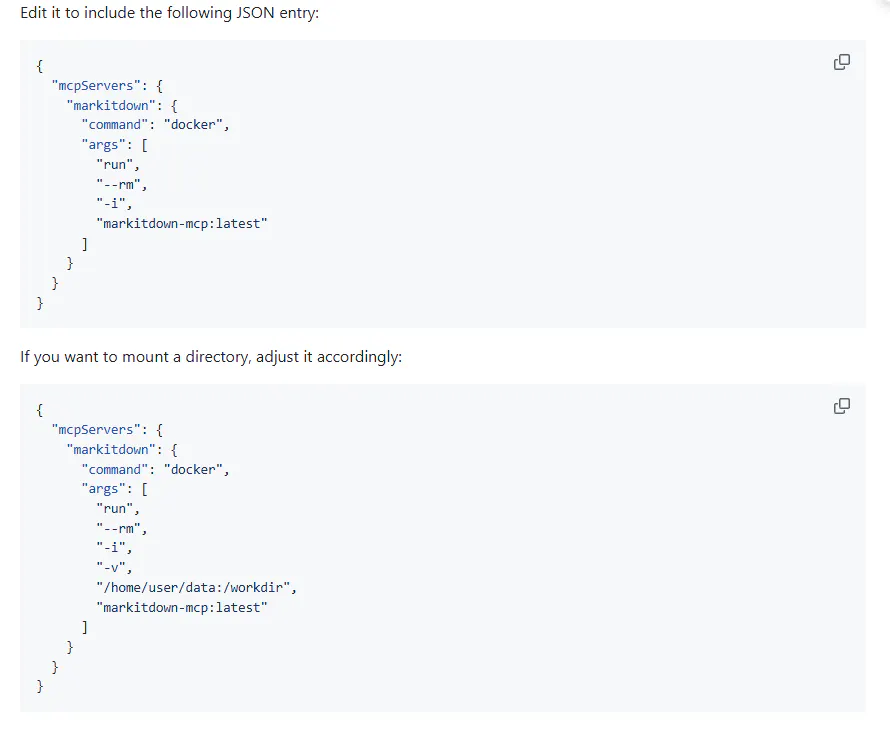Click the "If you want to mount a directory" sentence
The height and width of the screenshot is (735, 890).
(211, 356)
